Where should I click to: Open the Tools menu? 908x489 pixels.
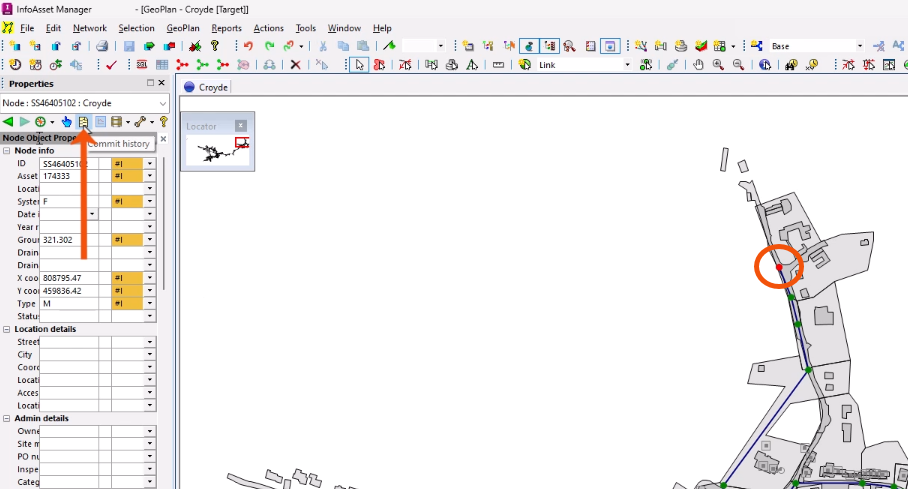click(306, 28)
